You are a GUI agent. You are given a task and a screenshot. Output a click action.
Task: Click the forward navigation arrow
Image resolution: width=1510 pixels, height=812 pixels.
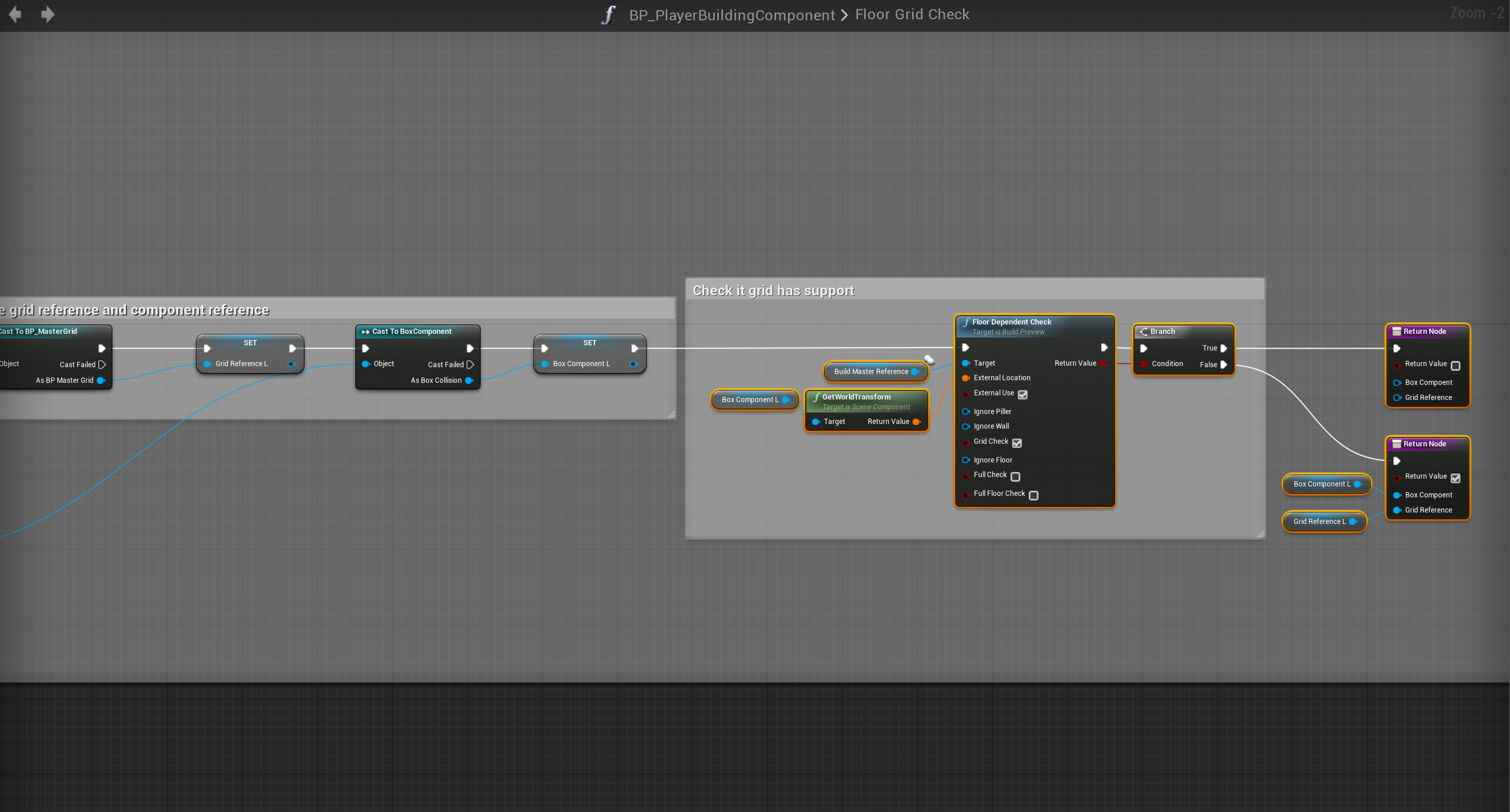(47, 14)
